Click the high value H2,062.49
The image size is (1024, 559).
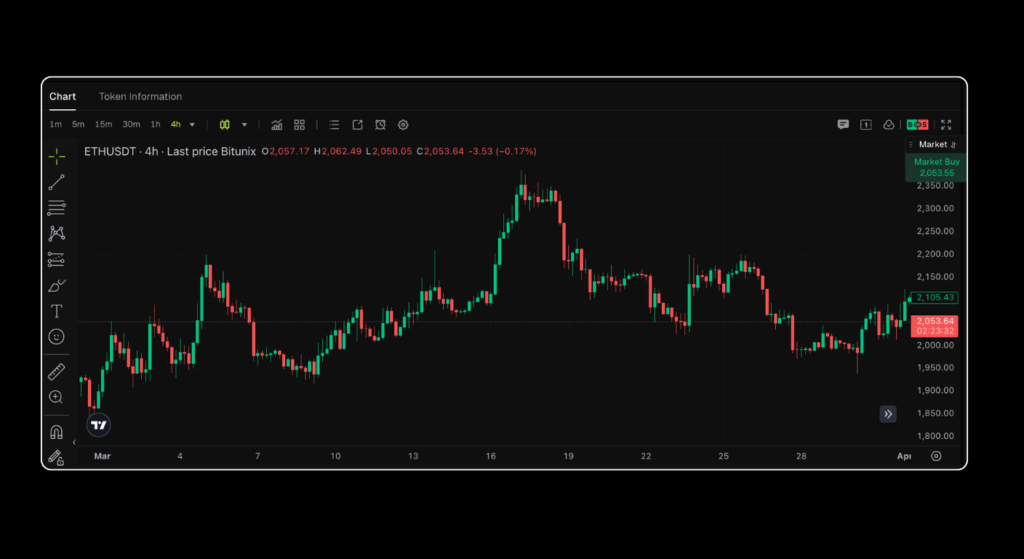[x=338, y=152]
